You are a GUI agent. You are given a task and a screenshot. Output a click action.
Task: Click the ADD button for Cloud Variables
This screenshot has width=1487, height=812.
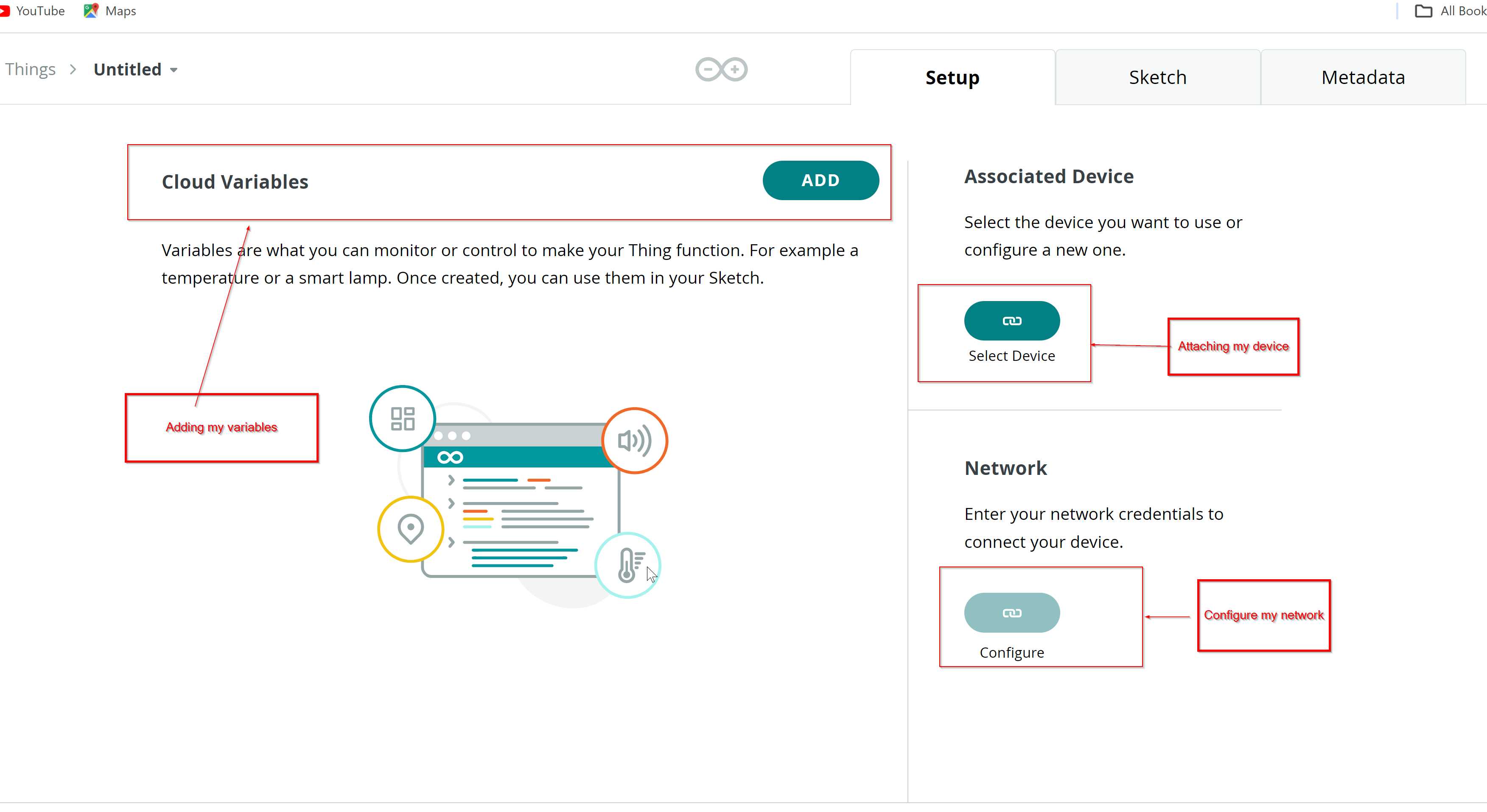coord(820,180)
